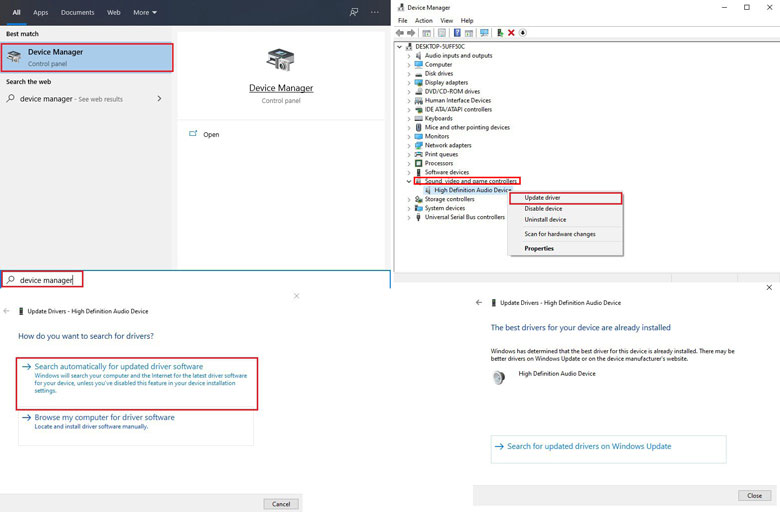Click the Network adapters category icon
Viewport: 780px width, 512px height.
click(418, 145)
